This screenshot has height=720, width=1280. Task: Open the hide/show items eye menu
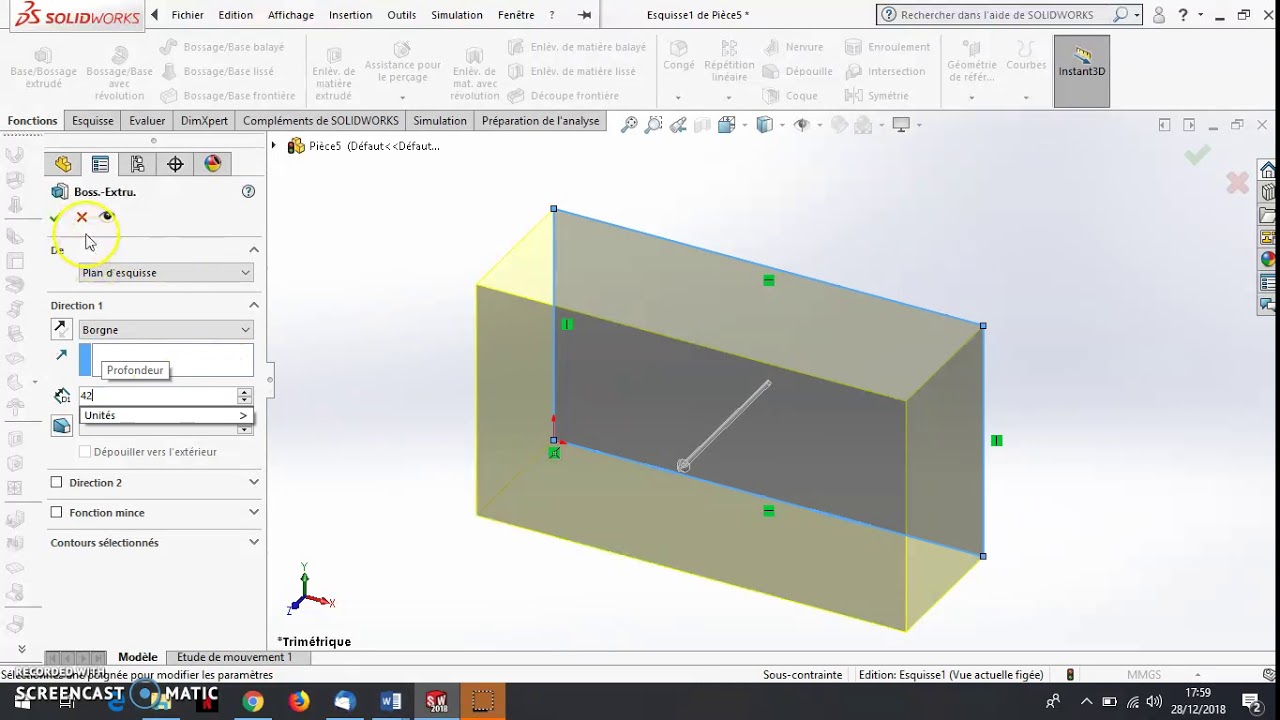click(803, 125)
